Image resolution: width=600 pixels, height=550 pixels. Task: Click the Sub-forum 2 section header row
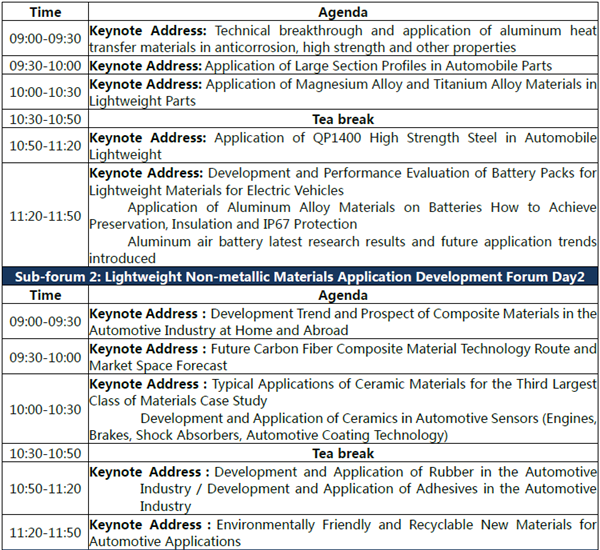click(x=300, y=277)
